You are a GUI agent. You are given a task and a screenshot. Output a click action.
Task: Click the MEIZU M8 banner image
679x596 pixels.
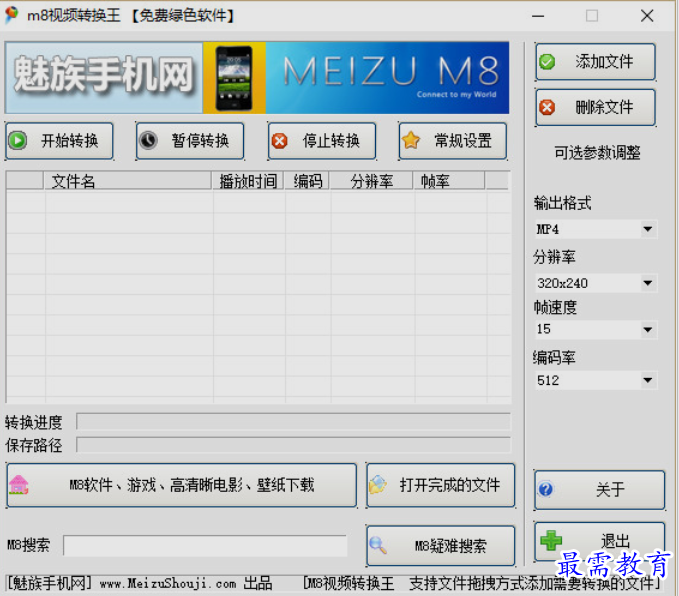tap(388, 78)
